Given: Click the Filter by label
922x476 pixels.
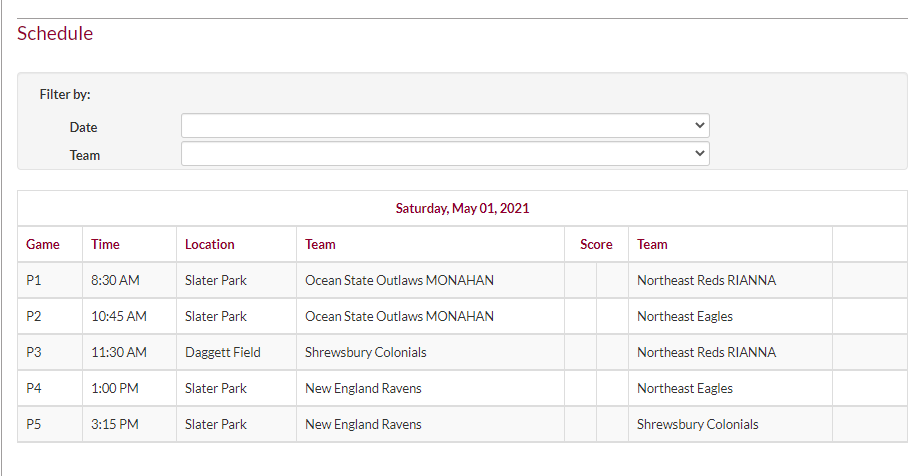Looking at the screenshot, I should [x=65, y=95].
